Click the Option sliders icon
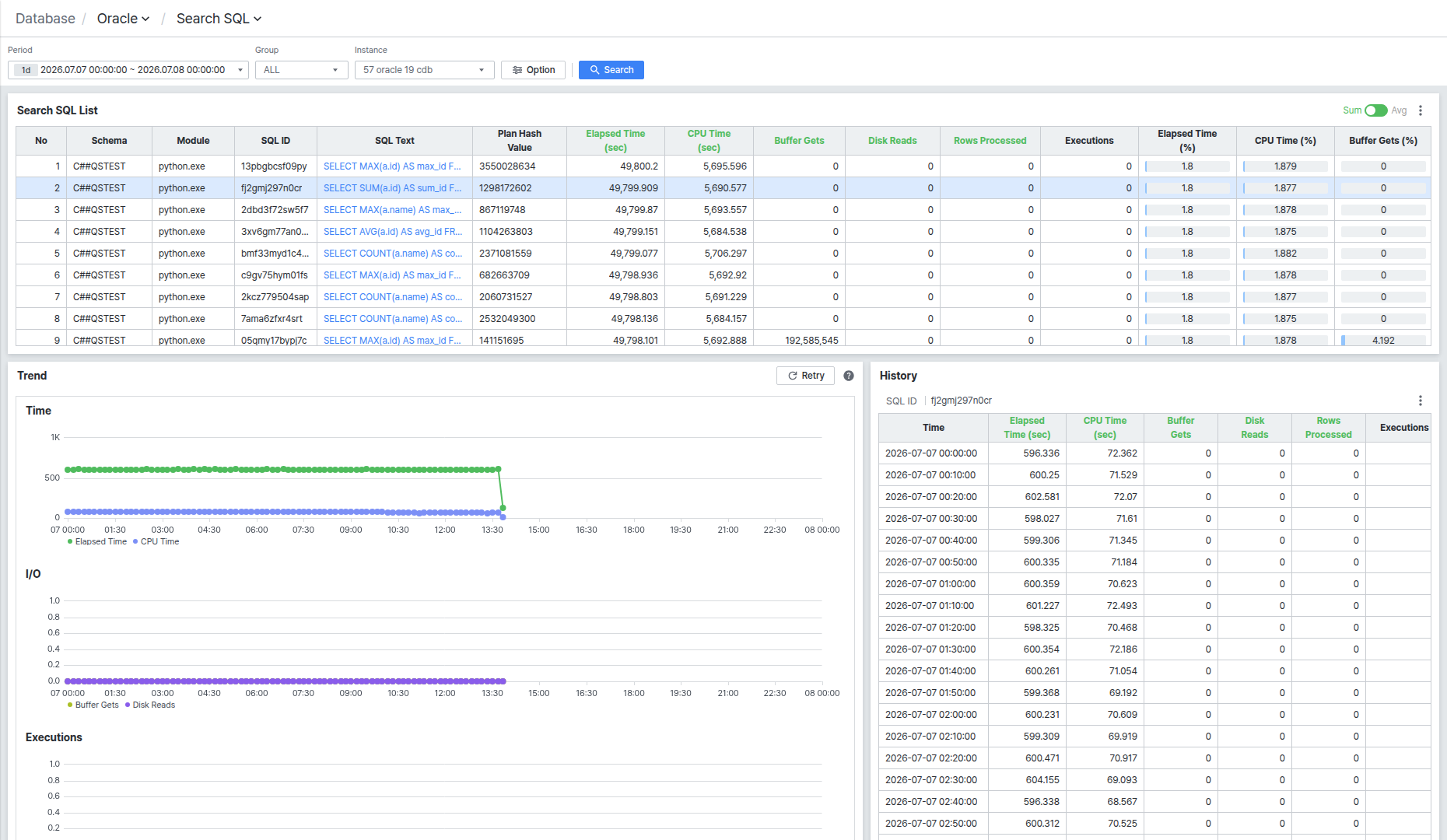The height and width of the screenshot is (840, 1447). pos(517,70)
